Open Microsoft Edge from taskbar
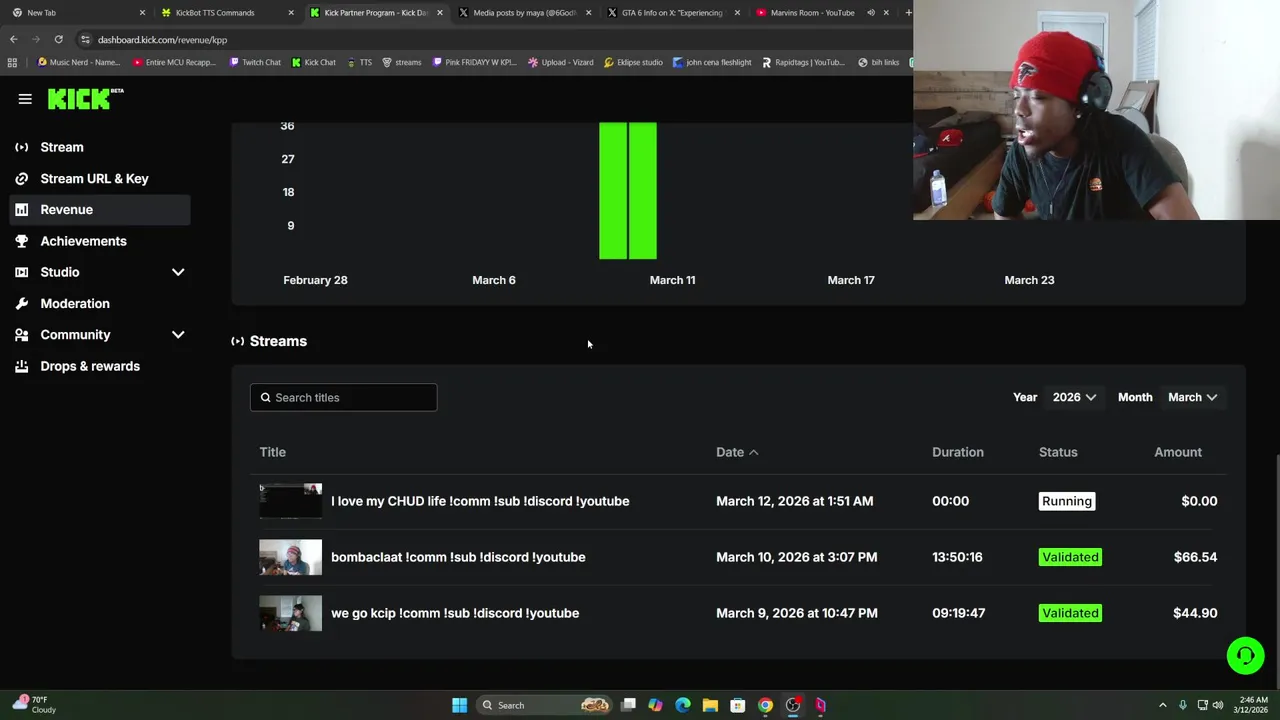 (x=682, y=705)
